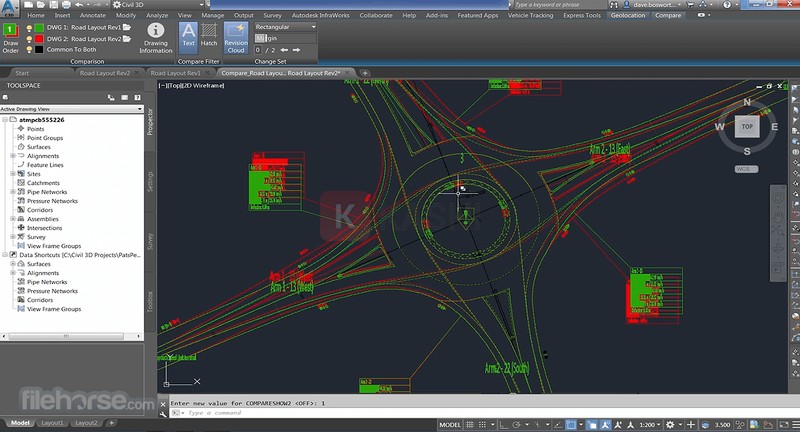Go to next change set arrow
Screen dimensions: 800x432
click(296, 50)
